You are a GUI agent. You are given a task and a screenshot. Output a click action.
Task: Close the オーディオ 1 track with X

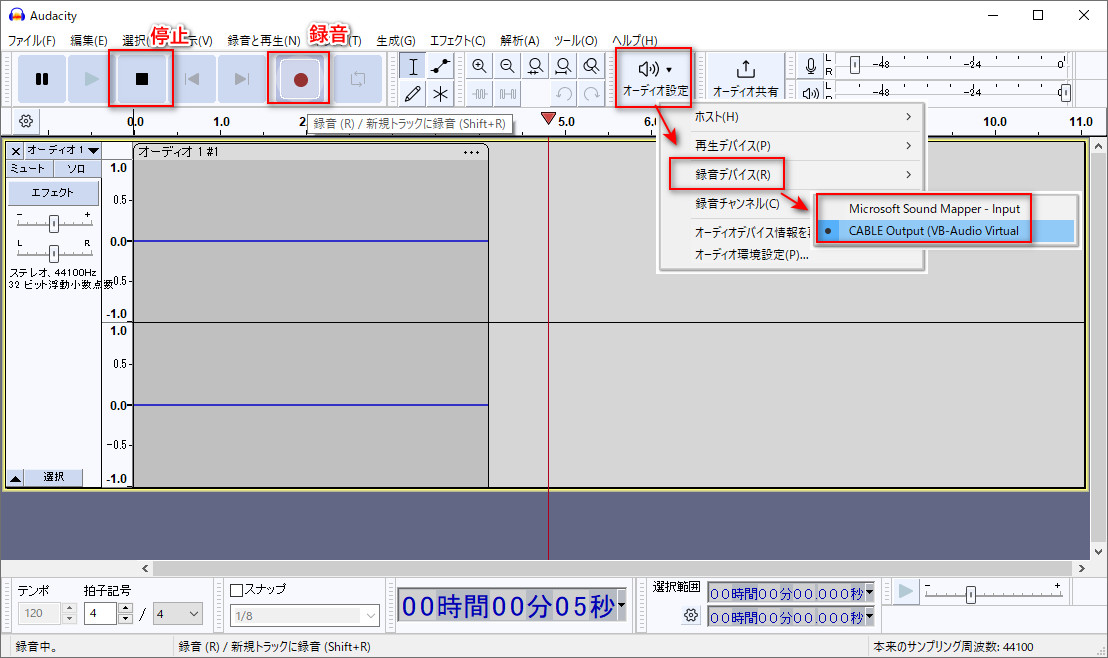tap(16, 151)
